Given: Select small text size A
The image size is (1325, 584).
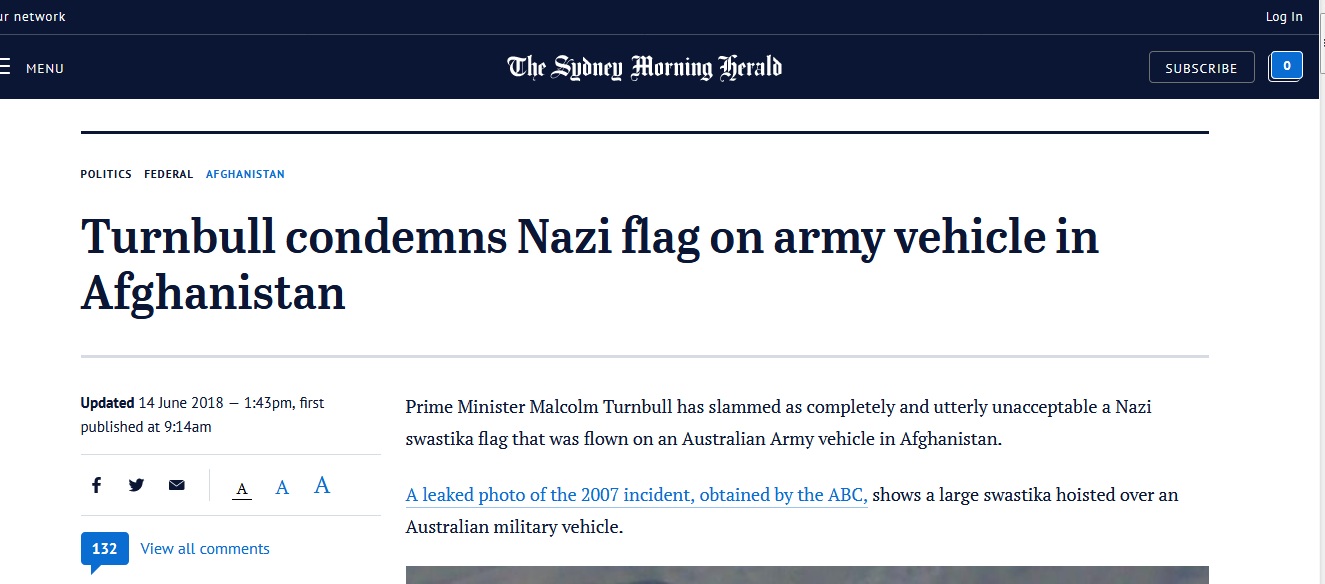Looking at the screenshot, I should (x=242, y=489).
